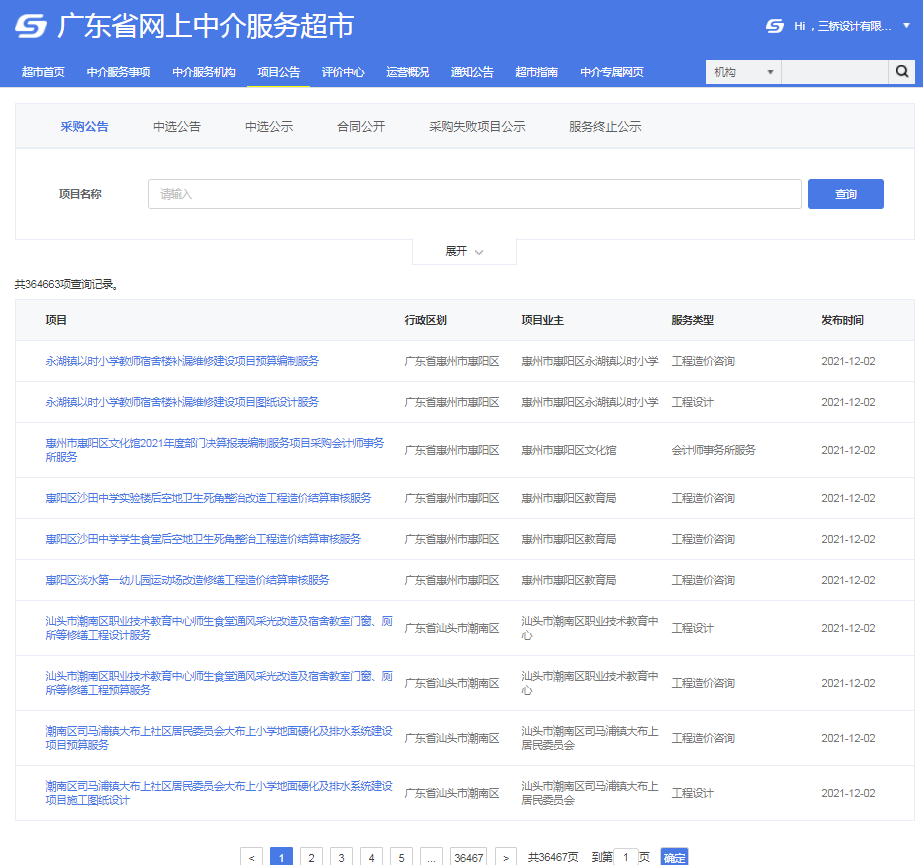Go to next page arrow in pagination

click(x=506, y=857)
